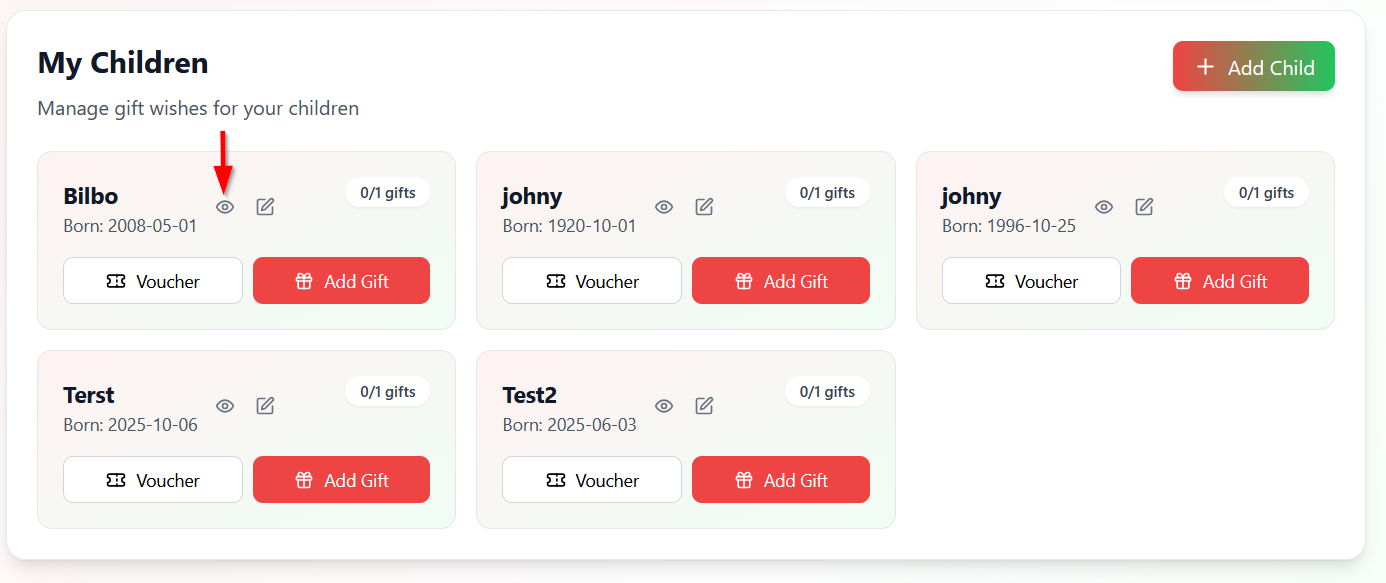Open the edit icon for johny born 1996
The height and width of the screenshot is (583, 1386).
[1144, 207]
